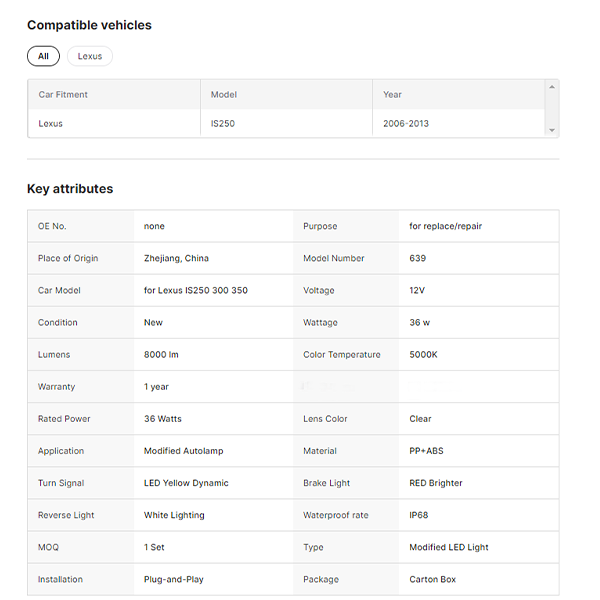Click the 'for Lexus IS250 300 350' value
The width and height of the screenshot is (600, 600).
click(195, 290)
